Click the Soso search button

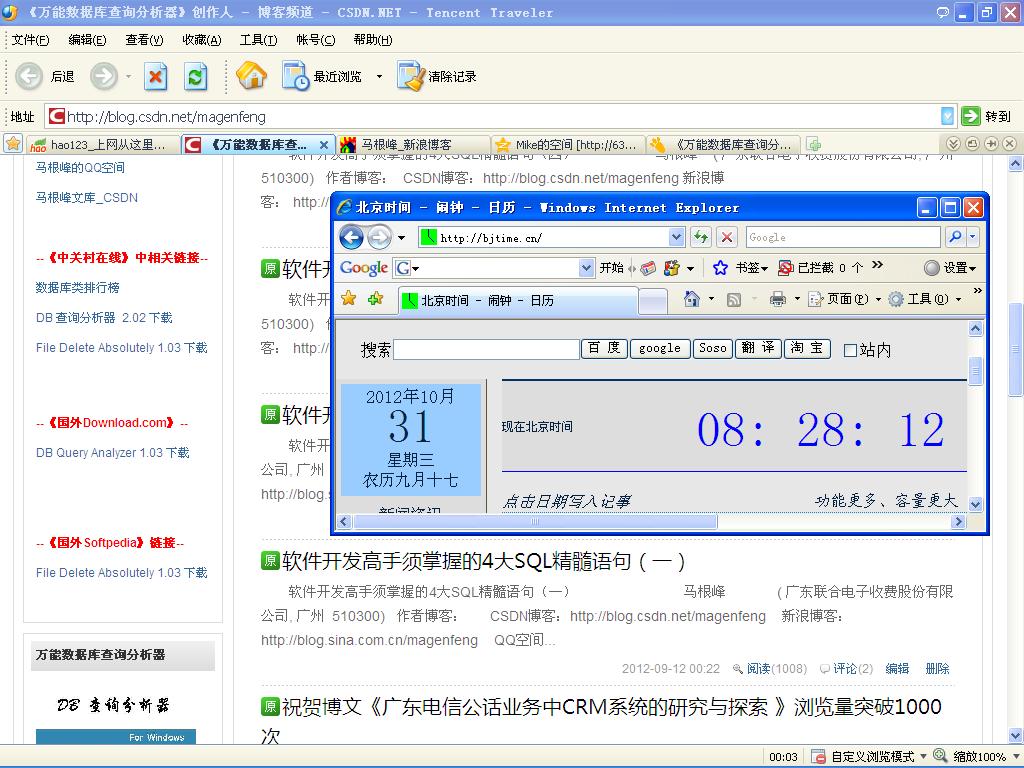(712, 348)
